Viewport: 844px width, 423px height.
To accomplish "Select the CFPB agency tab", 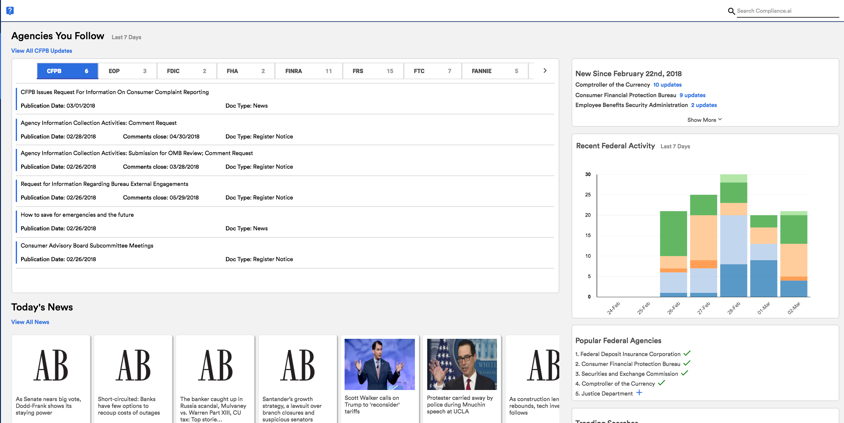I will (67, 71).
